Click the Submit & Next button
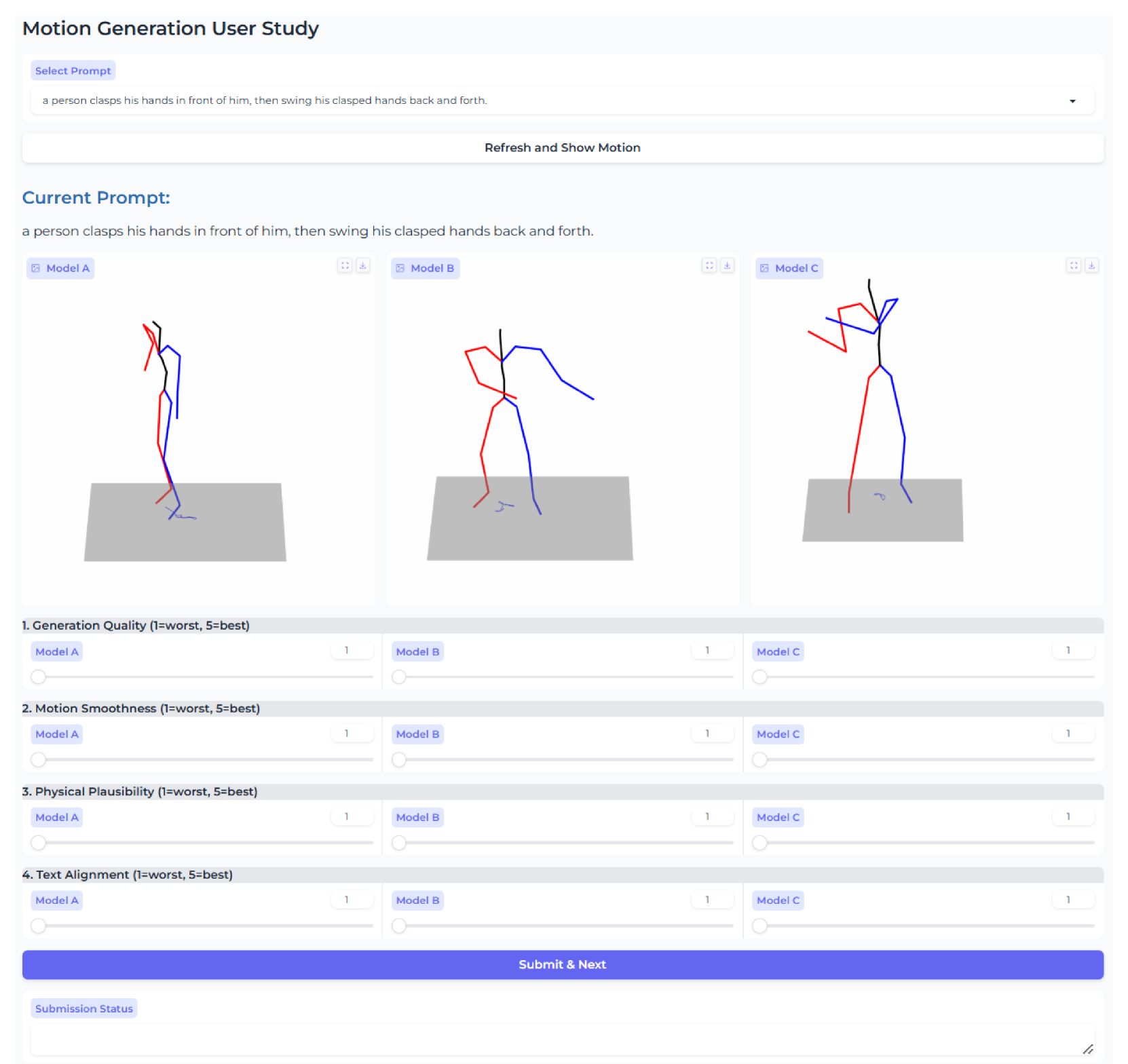This screenshot has height=1064, width=1128. tap(563, 964)
